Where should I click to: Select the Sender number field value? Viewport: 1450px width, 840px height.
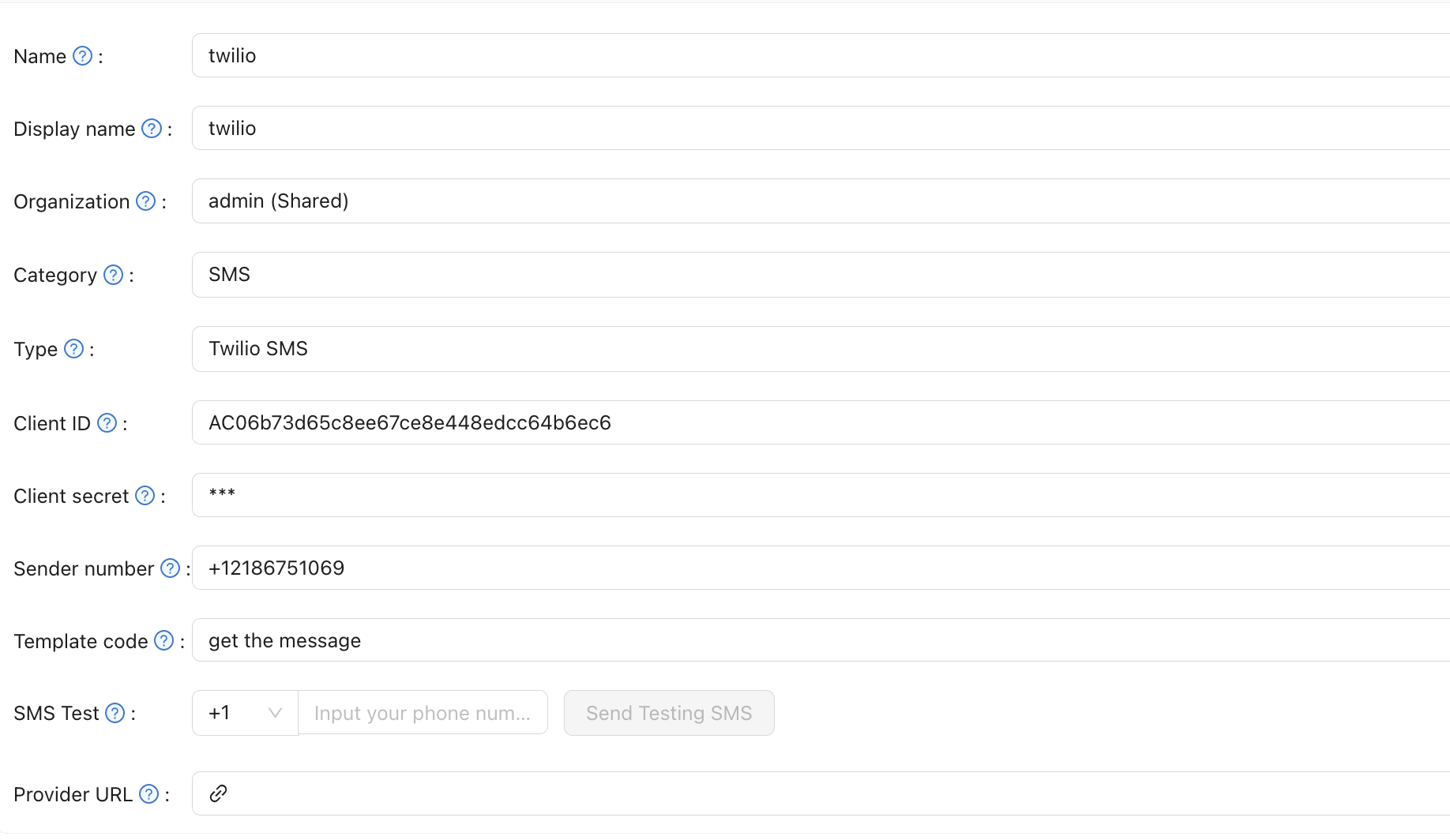click(553, 568)
